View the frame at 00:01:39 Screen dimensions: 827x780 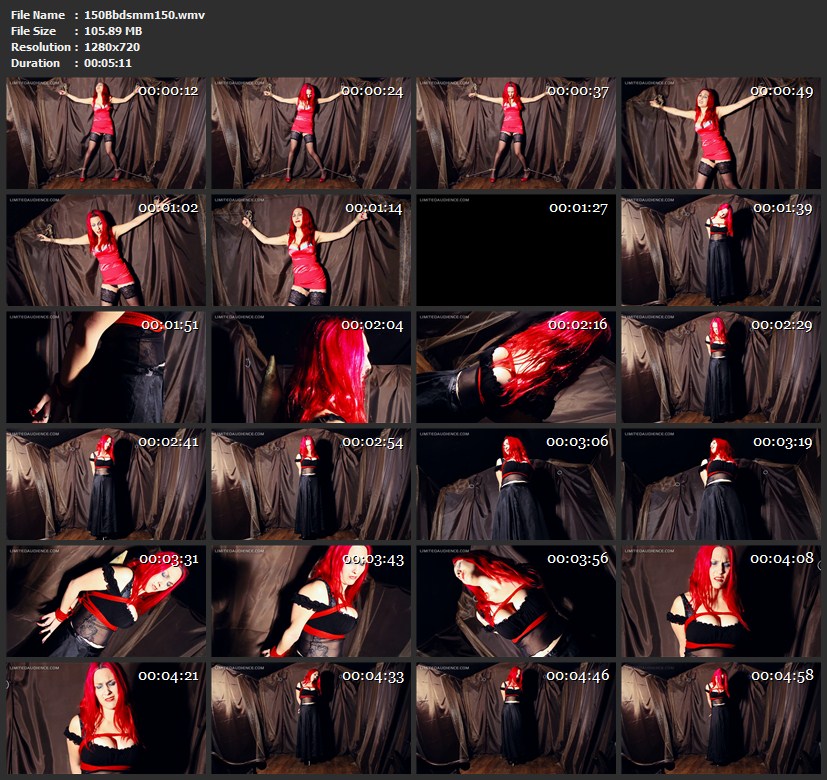coord(721,250)
